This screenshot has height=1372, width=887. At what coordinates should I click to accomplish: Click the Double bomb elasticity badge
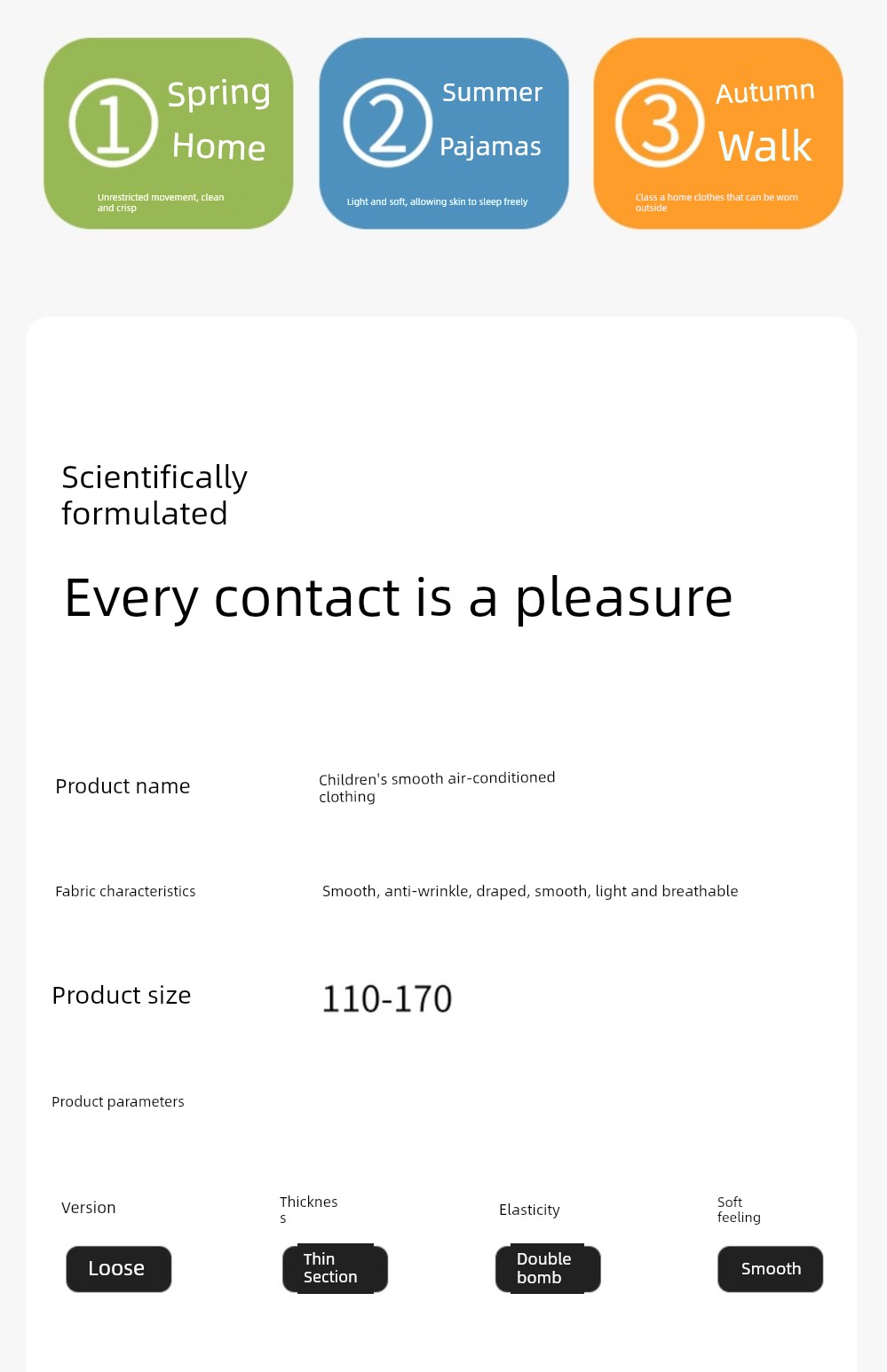tap(548, 1269)
